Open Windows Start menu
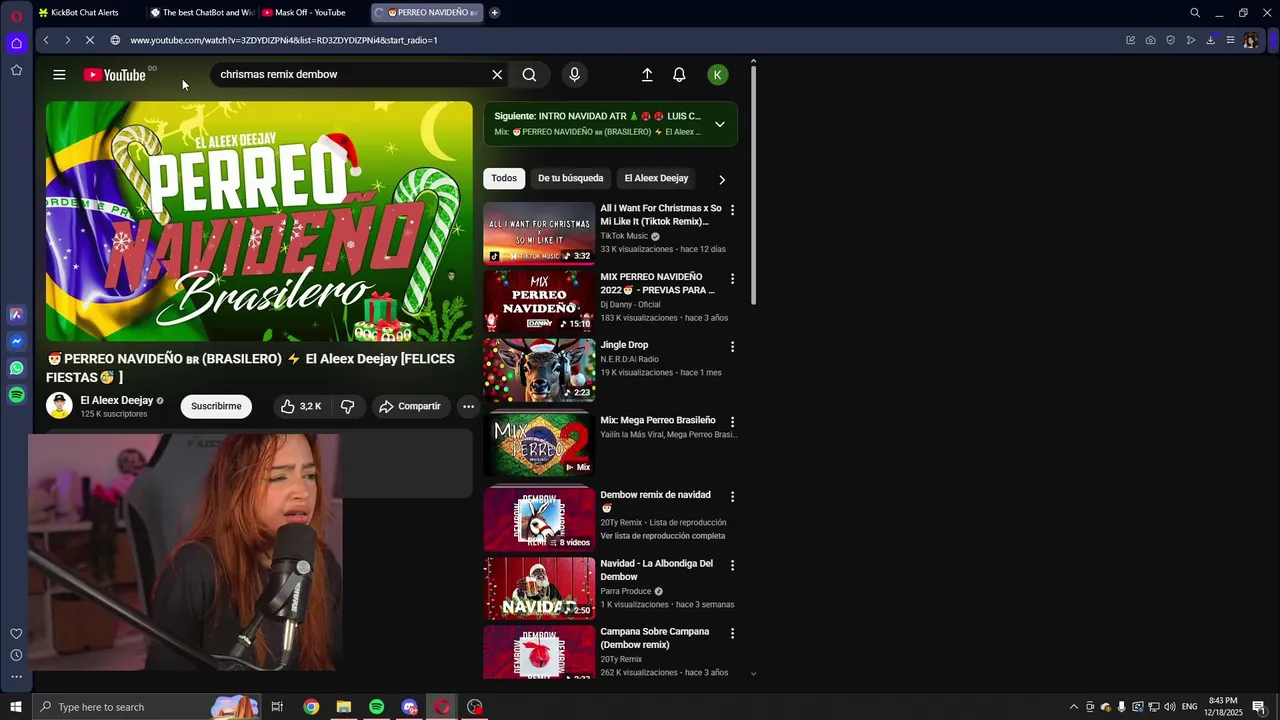This screenshot has height=720, width=1280. [15, 707]
